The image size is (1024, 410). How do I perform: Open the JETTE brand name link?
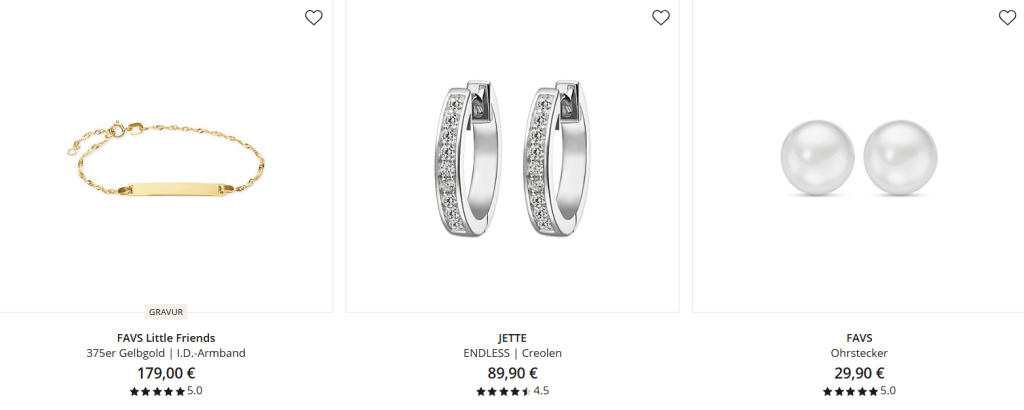point(513,338)
